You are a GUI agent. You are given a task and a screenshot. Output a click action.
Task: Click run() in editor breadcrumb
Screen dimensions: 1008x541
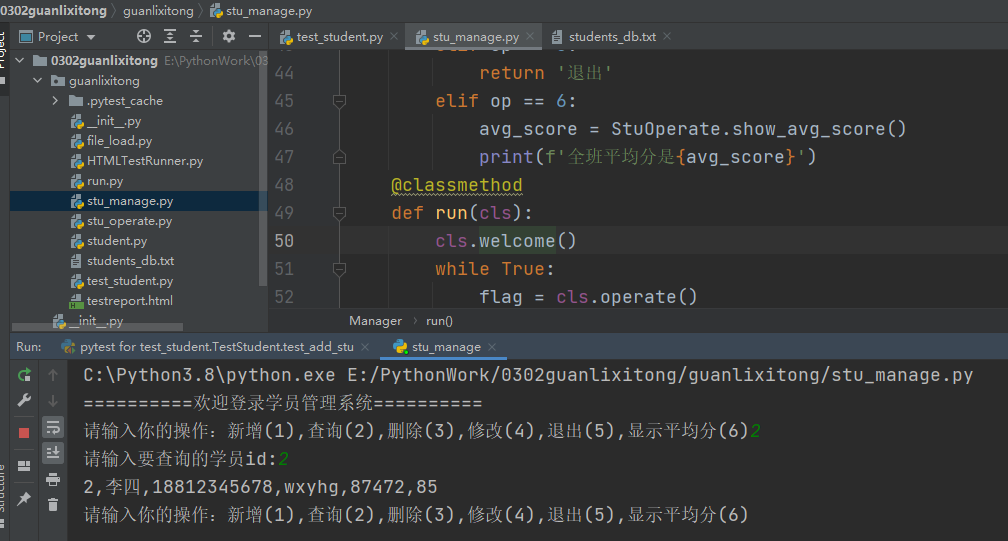[x=439, y=321]
